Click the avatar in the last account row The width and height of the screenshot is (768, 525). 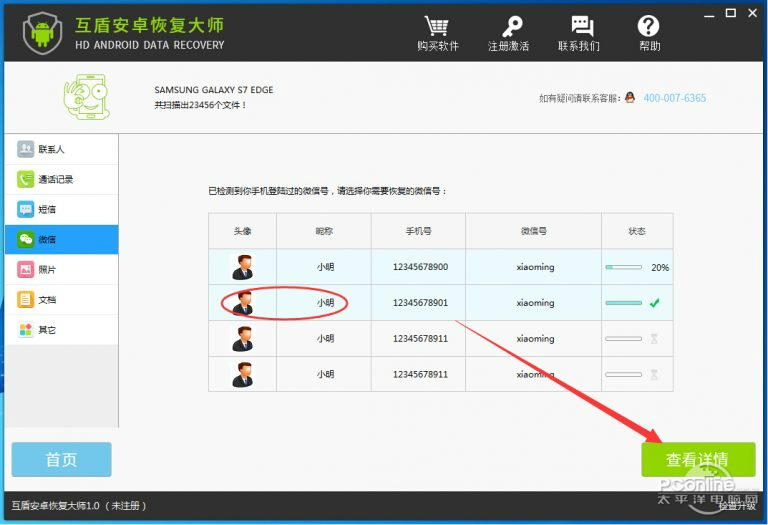click(242, 374)
